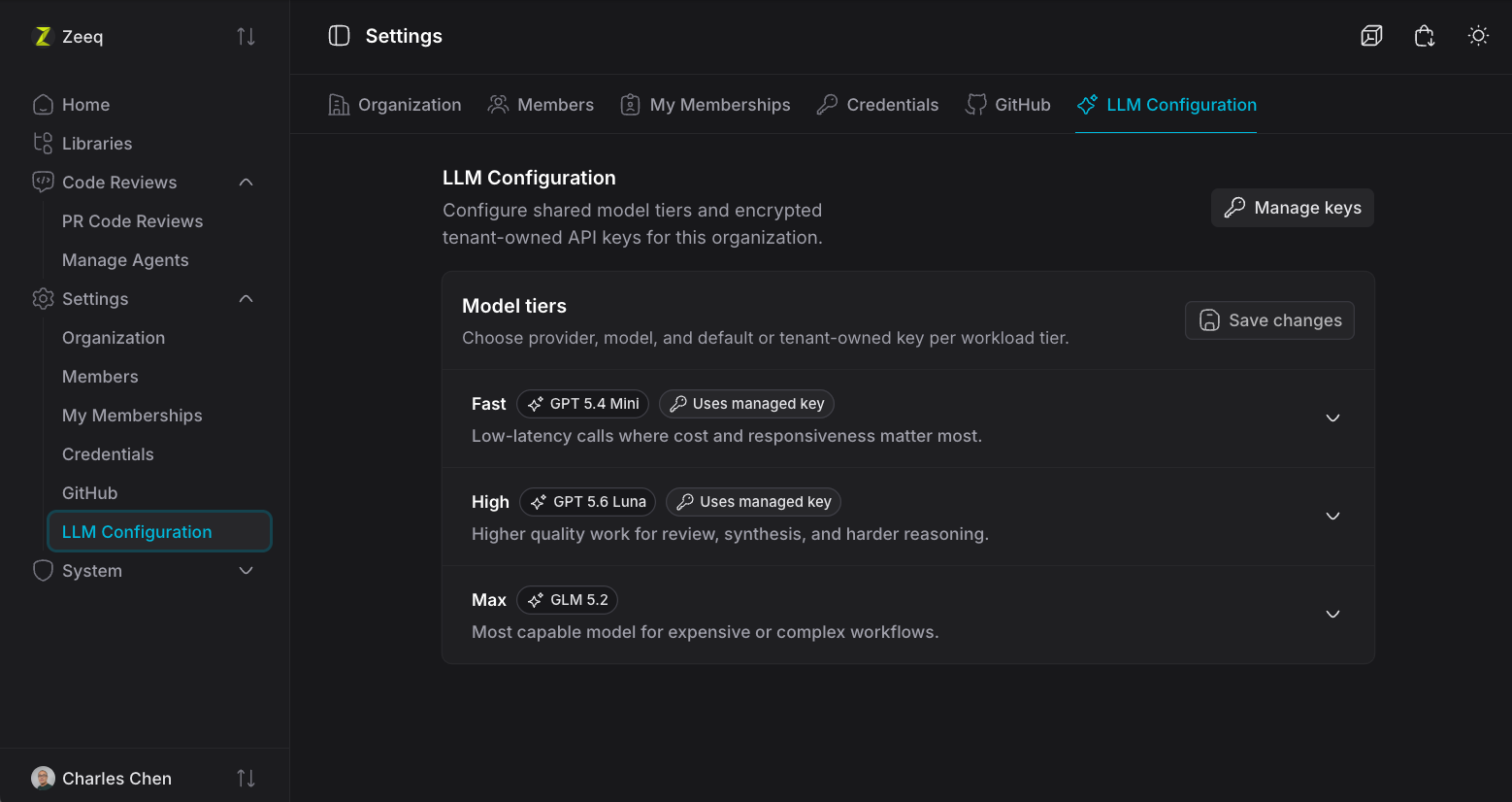Switch theme with the sun icon

click(x=1478, y=36)
